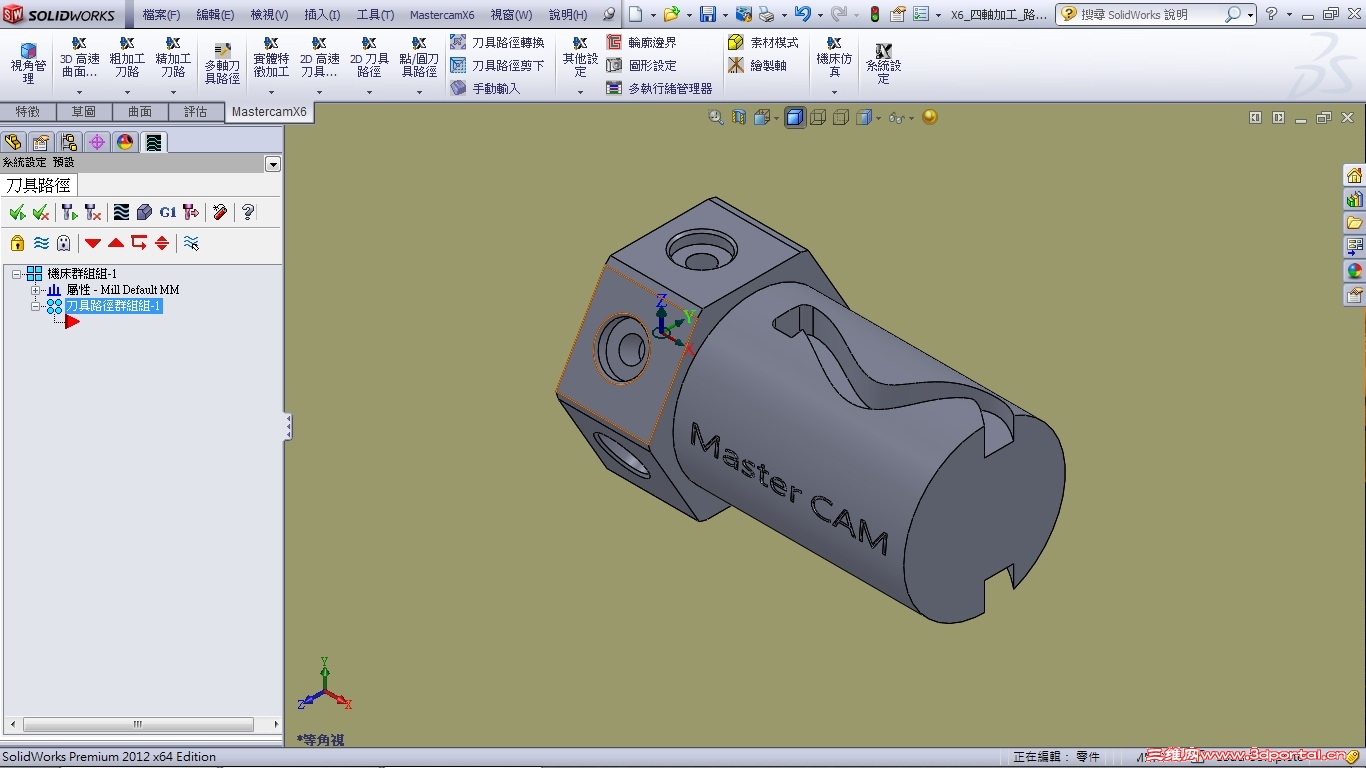
Task: Expand the 其他設定 dropdown arrow
Action: pyautogui.click(x=580, y=92)
